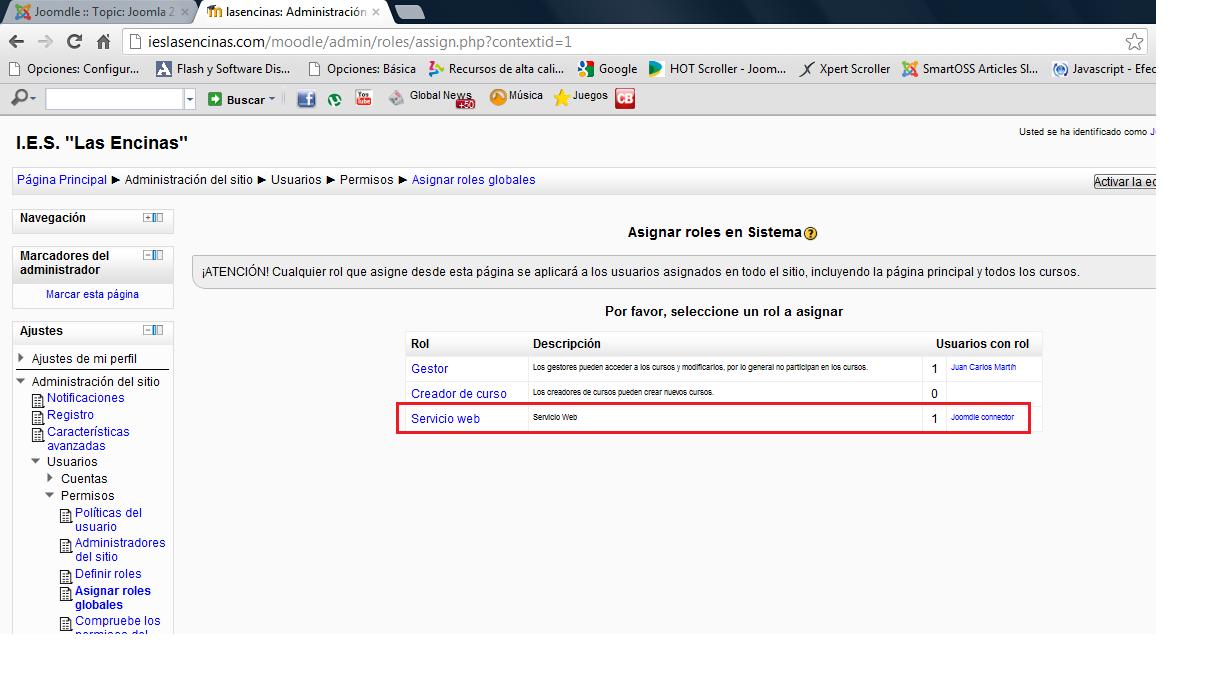
Task: Click the uTorrent icon in the toolbar
Action: [x=335, y=99]
